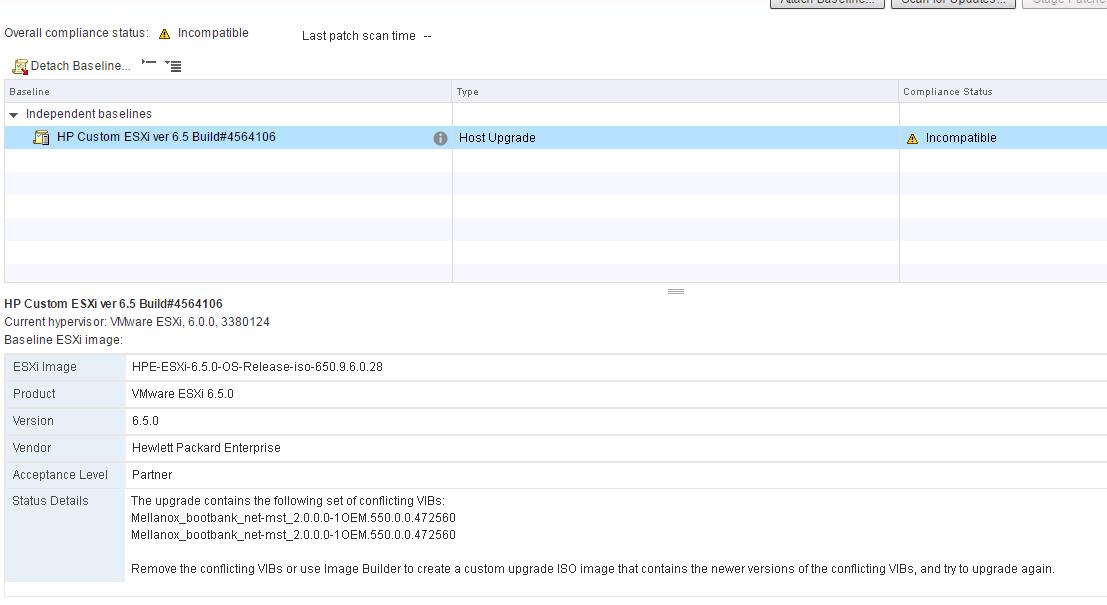Click the info icon on HP Custom ESXi row

click(440, 139)
